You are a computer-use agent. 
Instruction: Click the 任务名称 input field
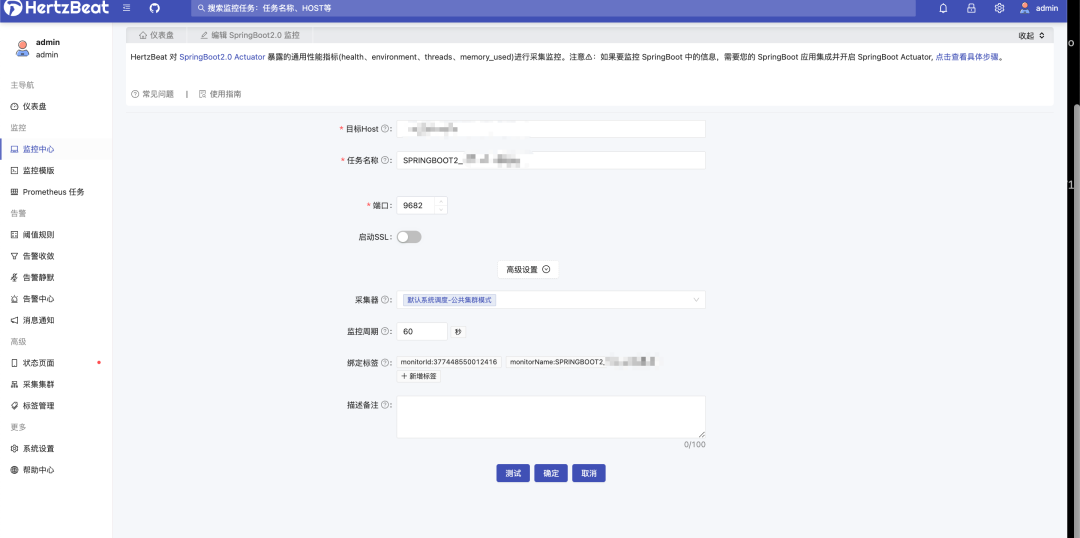coord(551,160)
